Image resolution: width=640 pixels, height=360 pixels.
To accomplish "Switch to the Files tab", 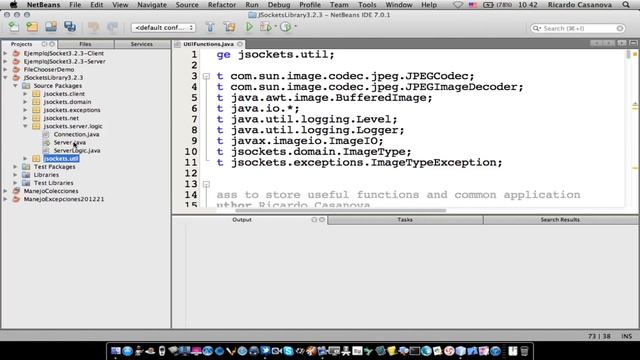I will (x=85, y=44).
